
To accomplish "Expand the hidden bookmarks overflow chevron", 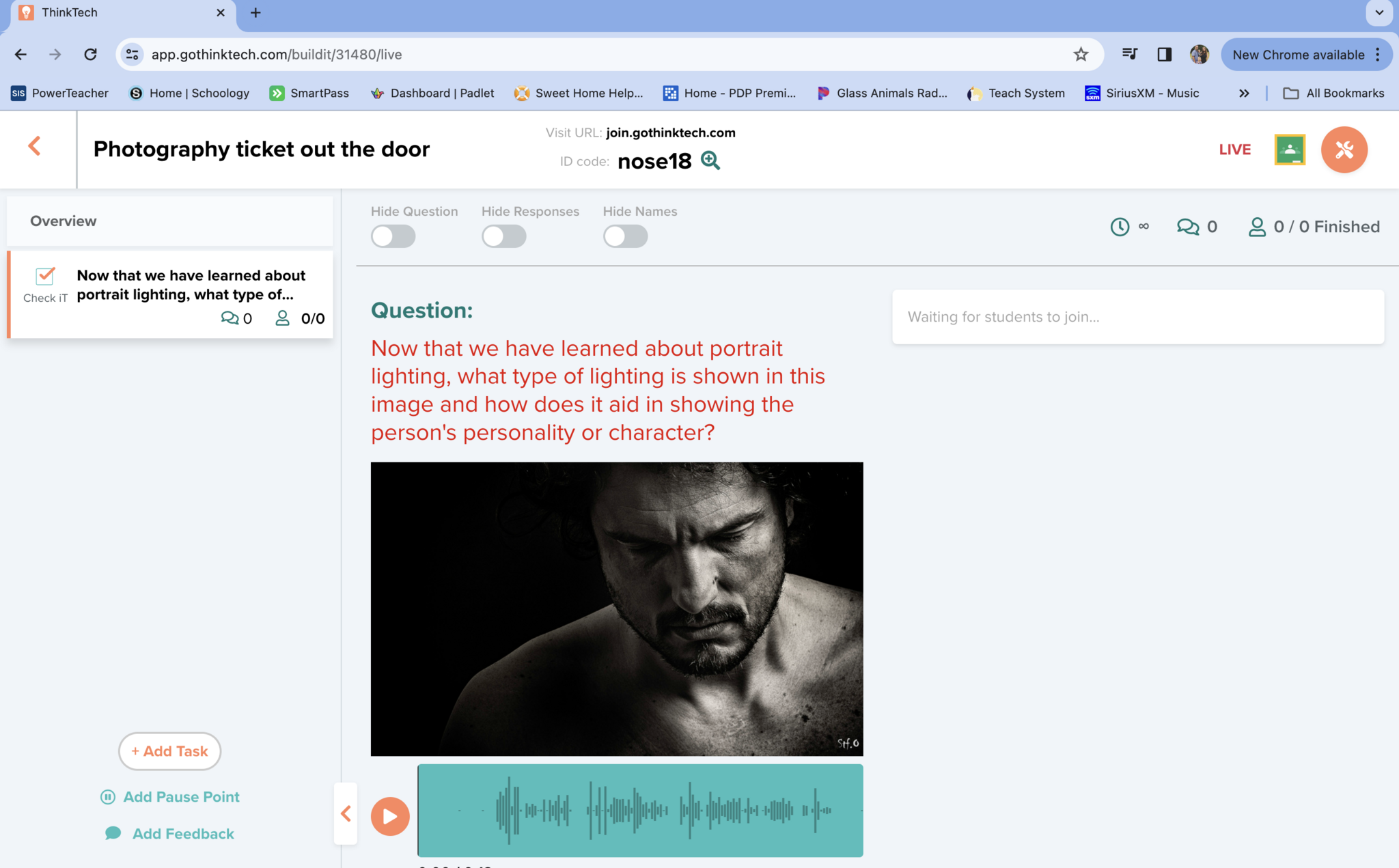I will coord(1244,94).
